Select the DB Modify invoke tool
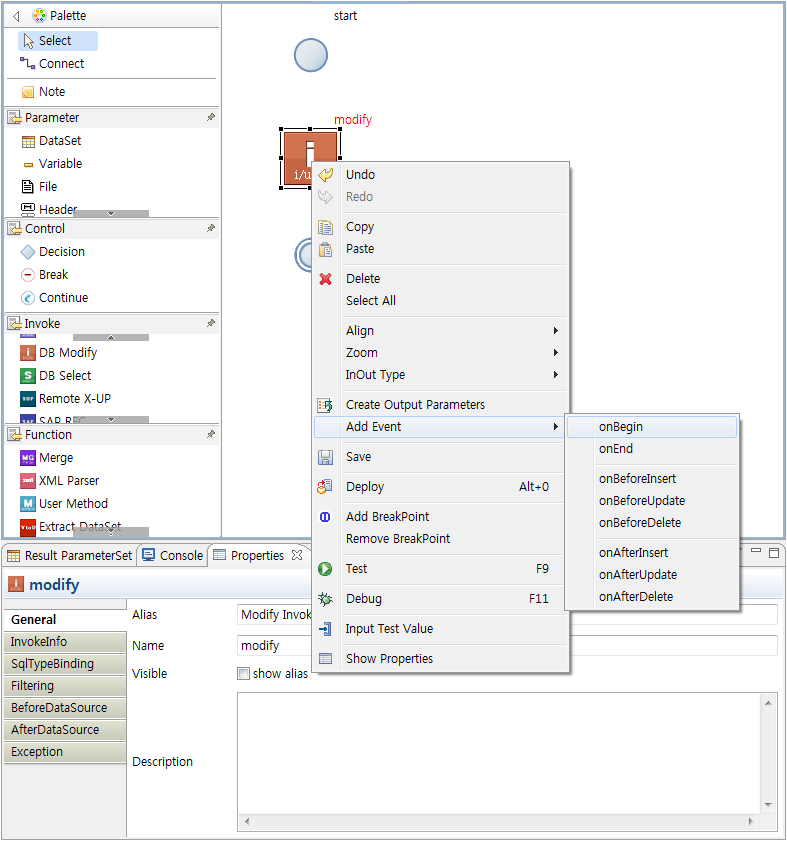787x841 pixels. click(67, 353)
